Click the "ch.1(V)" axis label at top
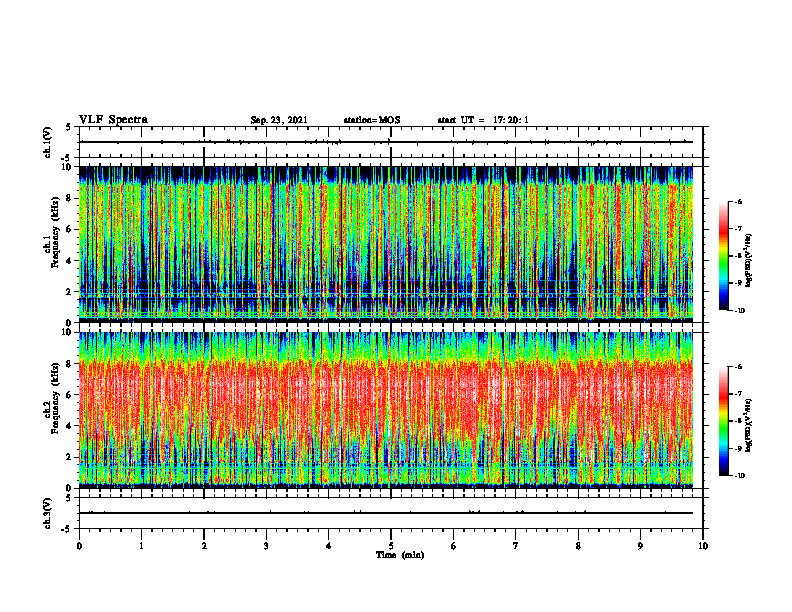The image size is (792, 612). (47, 142)
